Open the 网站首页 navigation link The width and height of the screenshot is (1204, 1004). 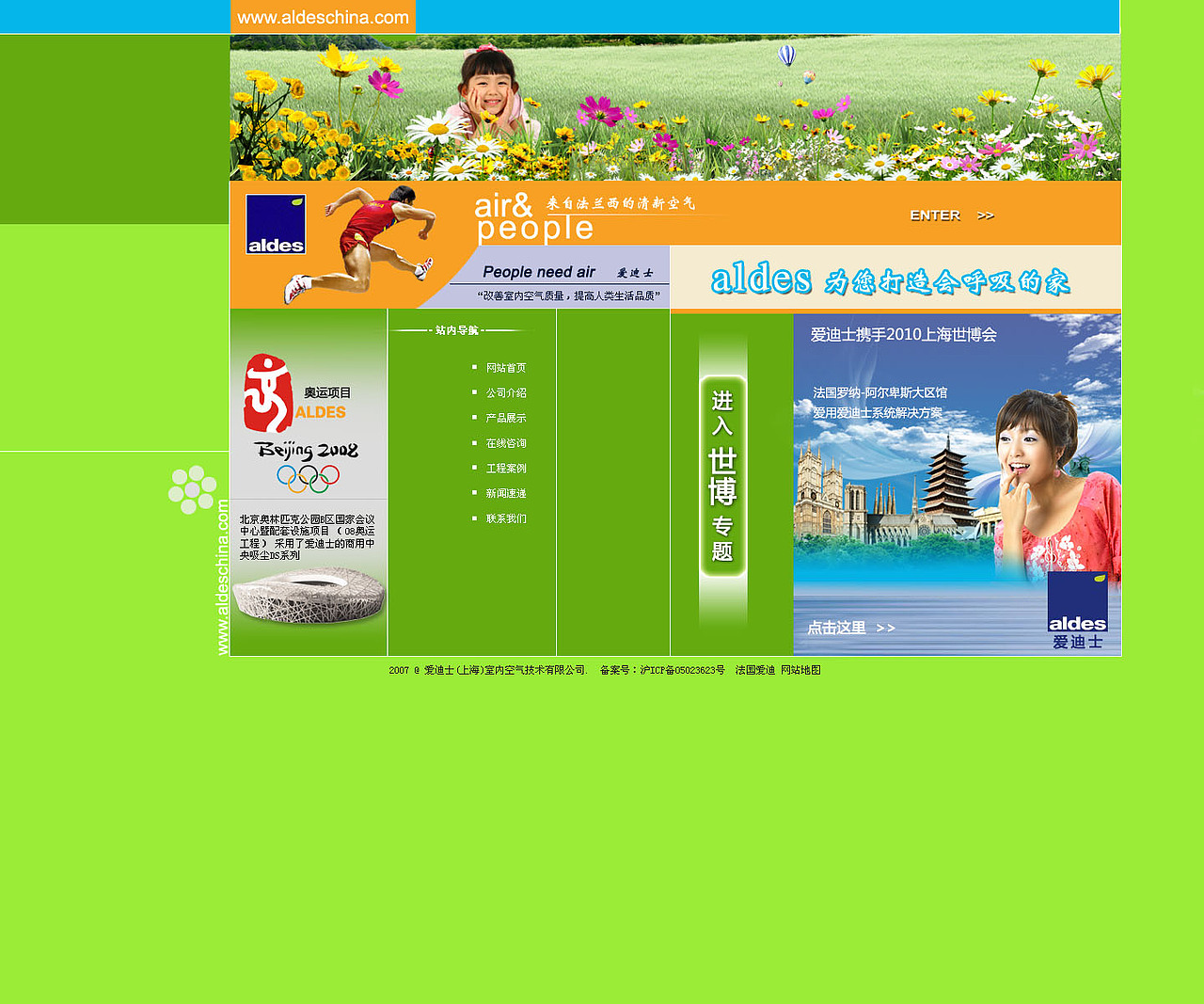pyautogui.click(x=506, y=368)
